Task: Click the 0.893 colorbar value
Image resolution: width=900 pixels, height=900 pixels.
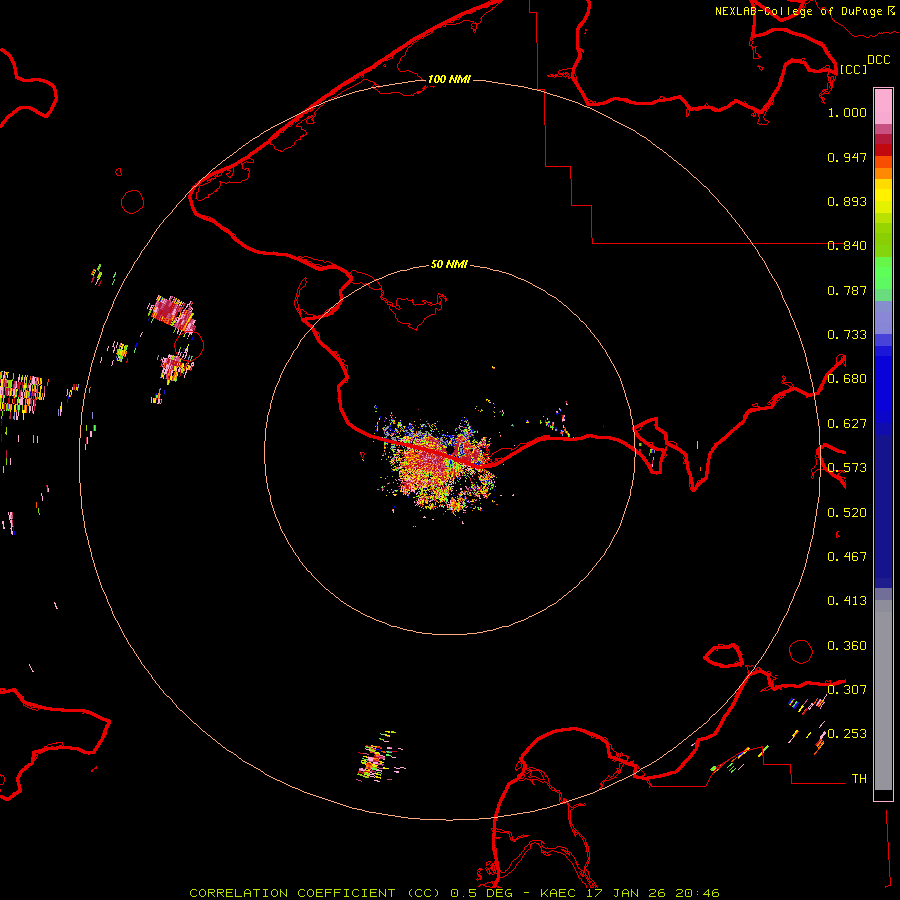Action: [847, 201]
